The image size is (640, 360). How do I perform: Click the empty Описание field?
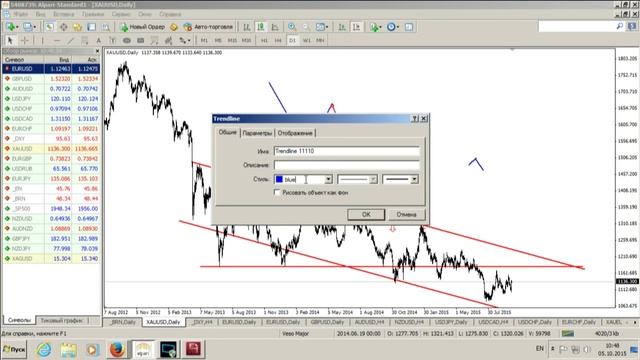pos(347,165)
